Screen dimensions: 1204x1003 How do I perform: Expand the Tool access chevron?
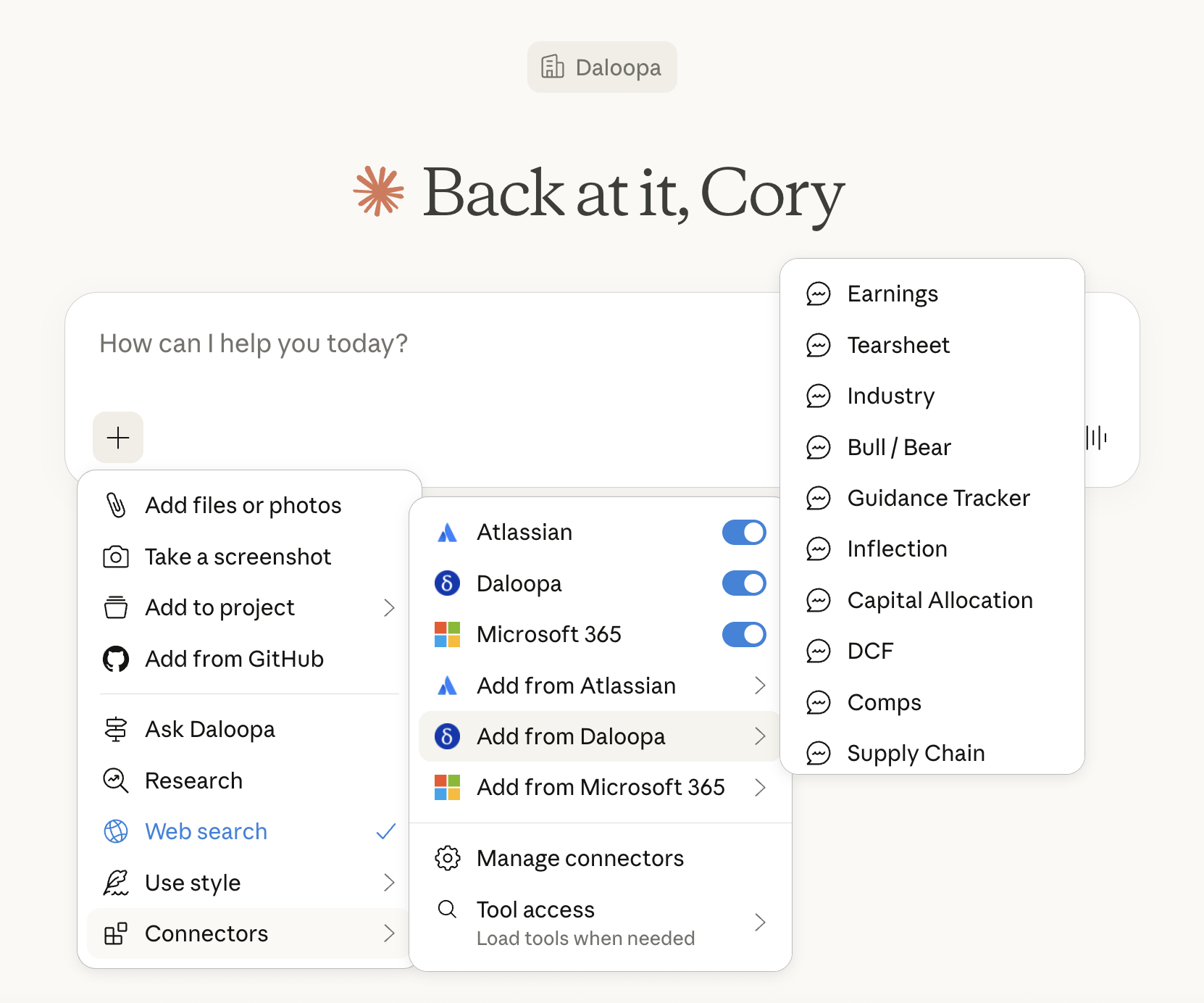760,922
